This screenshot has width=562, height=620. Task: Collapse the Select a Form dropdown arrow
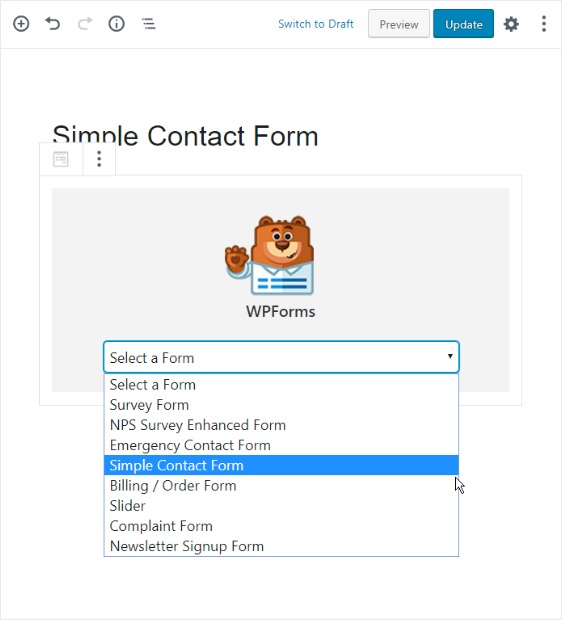click(x=450, y=356)
